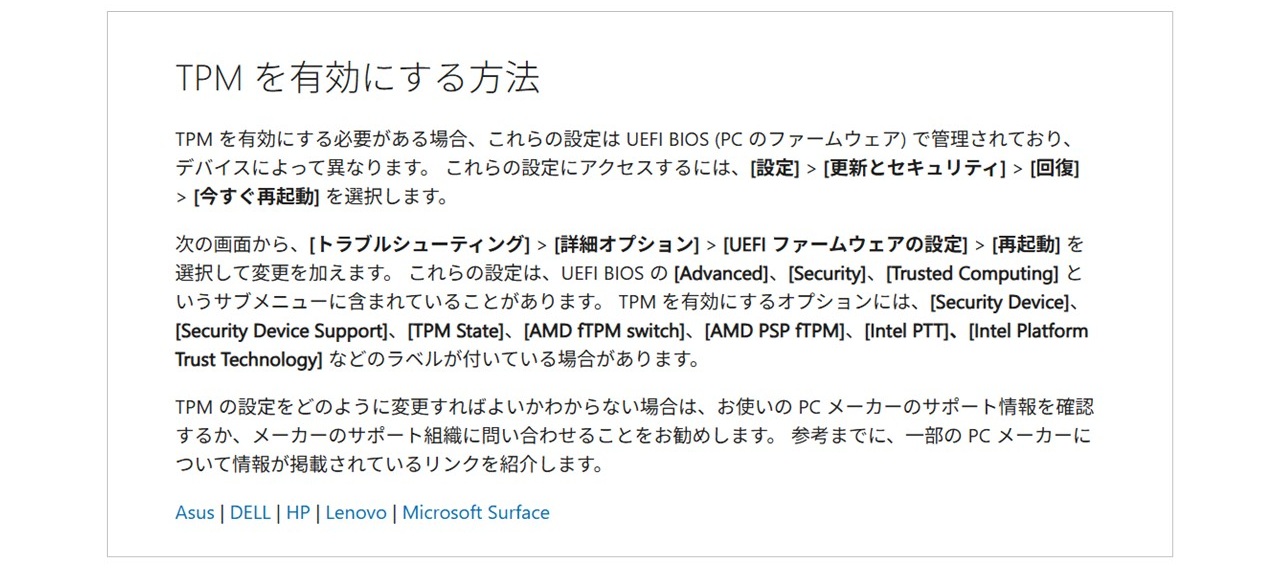Open the Asus support link
Image resolution: width=1278 pixels, height=570 pixels.
point(195,512)
